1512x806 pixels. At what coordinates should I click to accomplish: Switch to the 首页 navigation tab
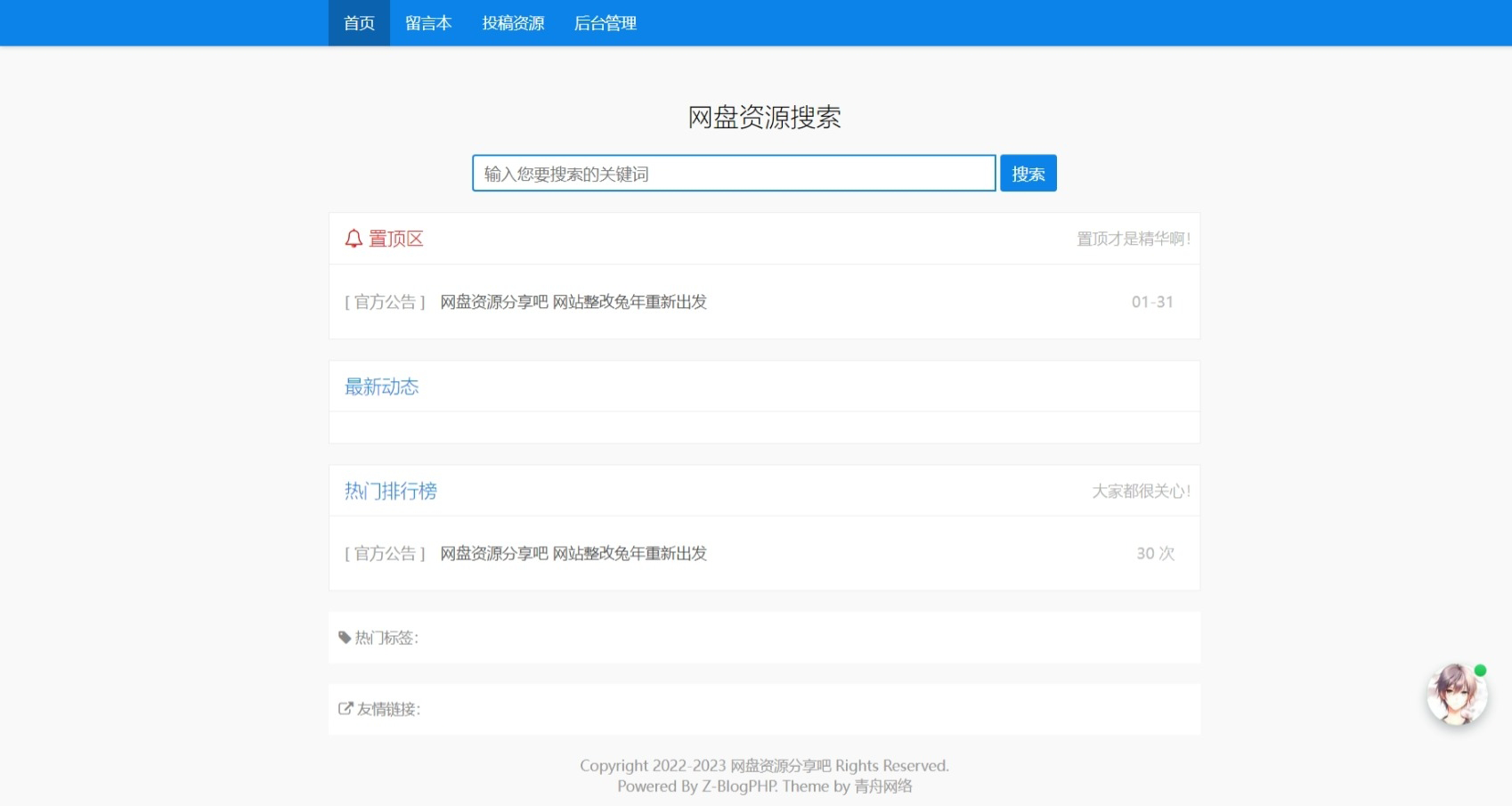click(x=359, y=23)
